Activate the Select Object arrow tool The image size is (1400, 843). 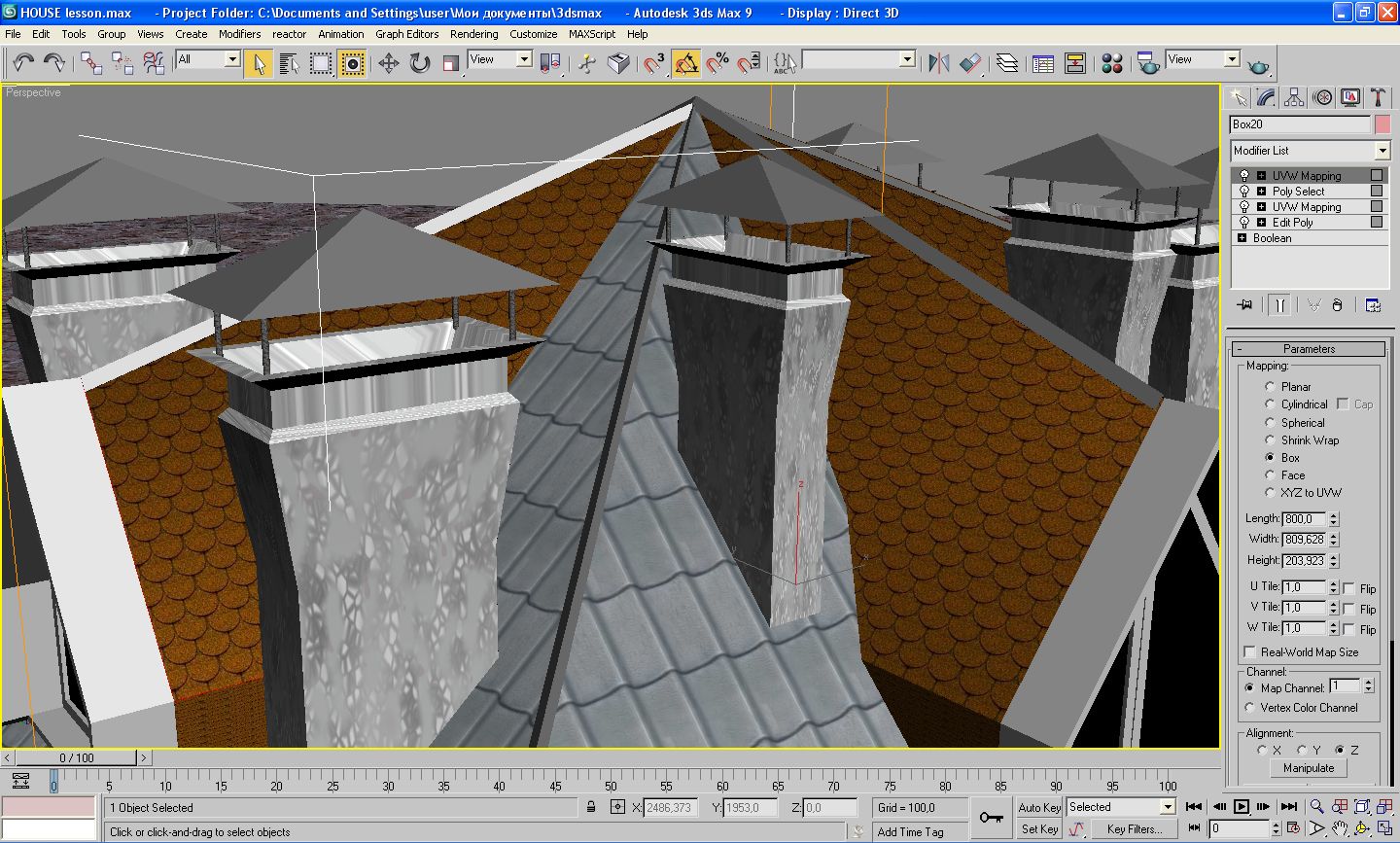pyautogui.click(x=259, y=63)
